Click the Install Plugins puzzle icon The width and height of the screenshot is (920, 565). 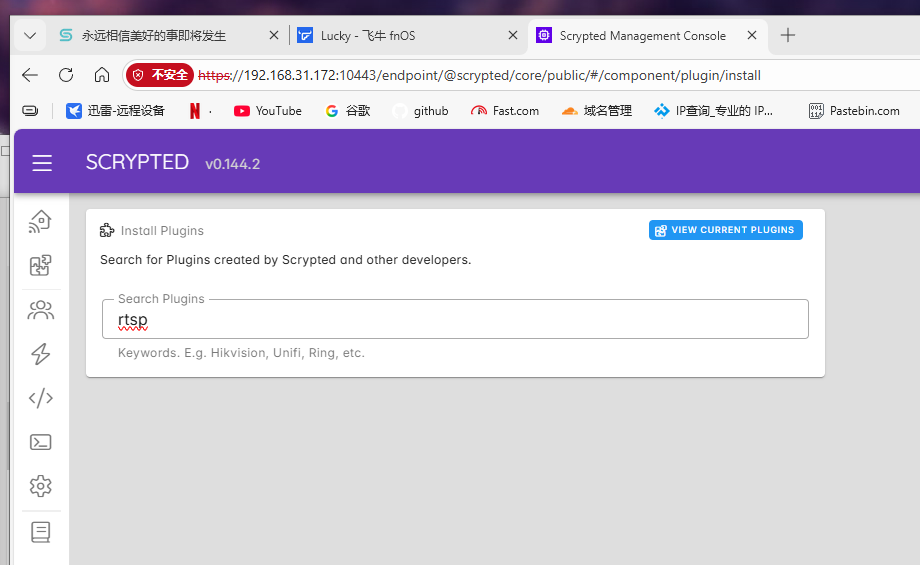[107, 231]
